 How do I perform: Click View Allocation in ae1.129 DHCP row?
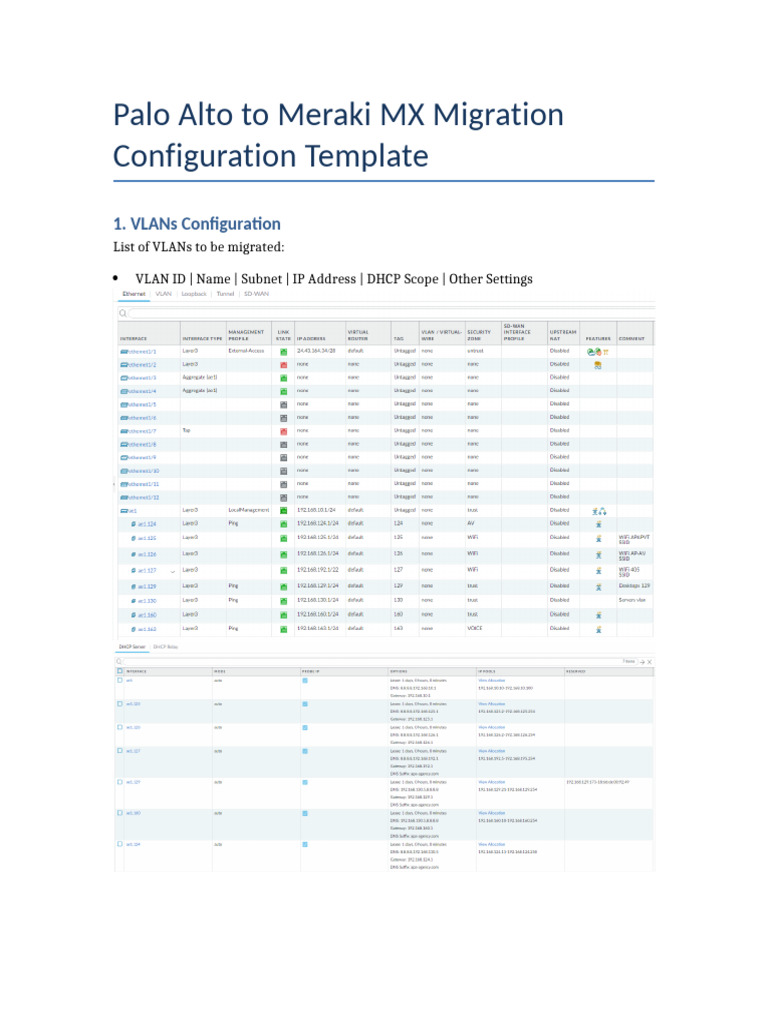click(492, 782)
